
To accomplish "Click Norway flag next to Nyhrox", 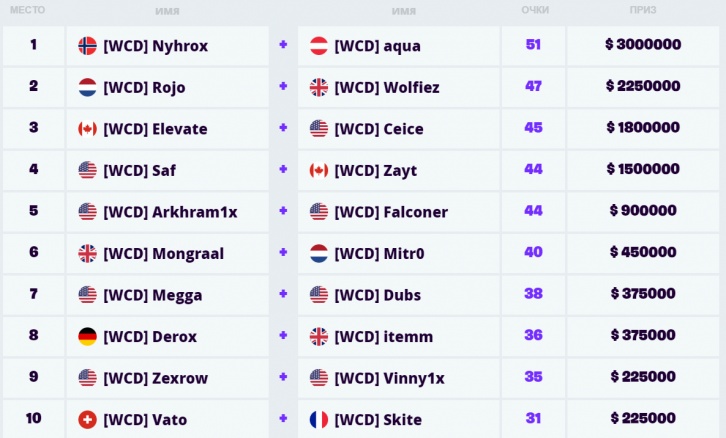I will 88,46.
